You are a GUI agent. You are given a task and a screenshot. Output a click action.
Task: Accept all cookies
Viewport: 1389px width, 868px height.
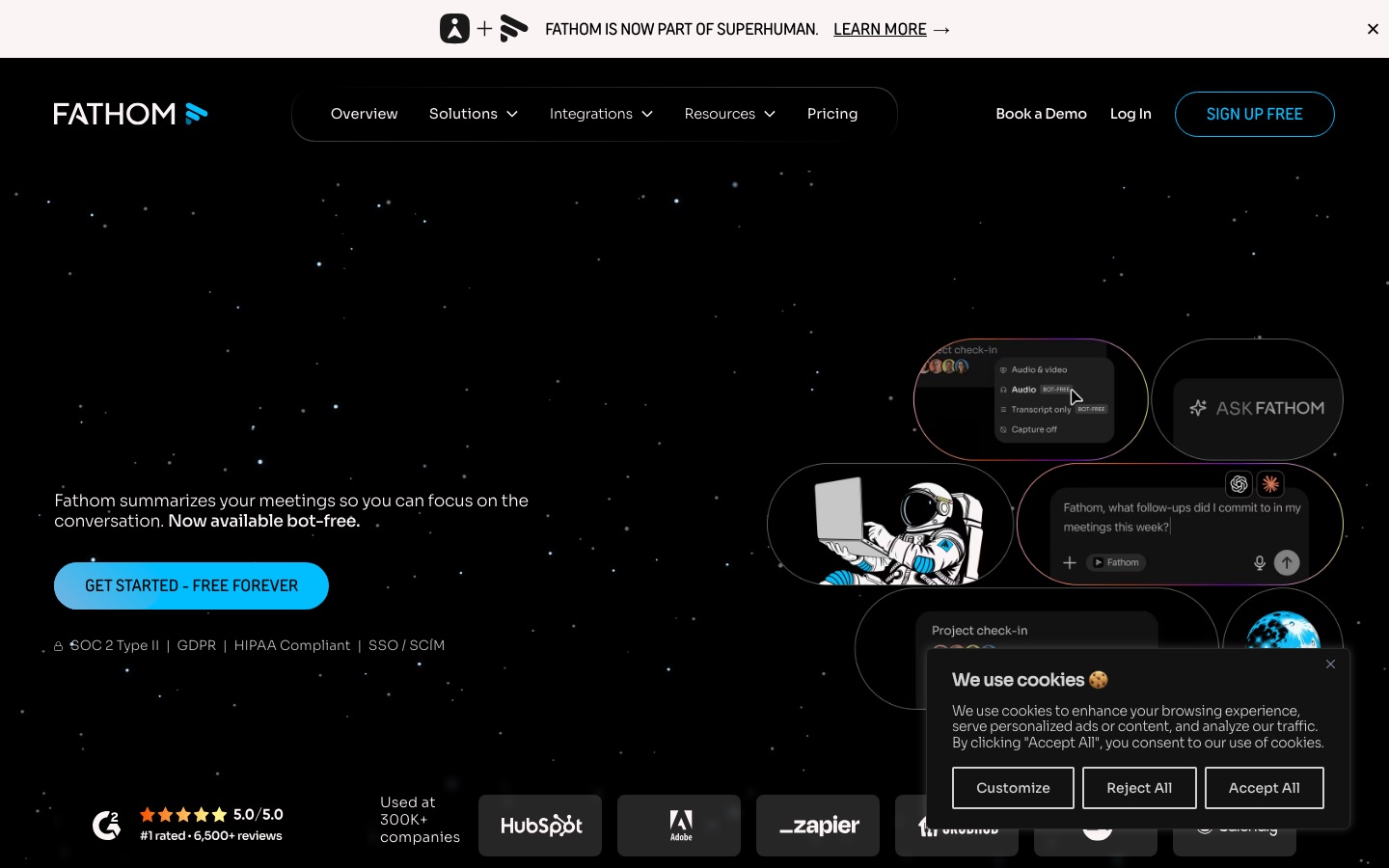[1264, 788]
